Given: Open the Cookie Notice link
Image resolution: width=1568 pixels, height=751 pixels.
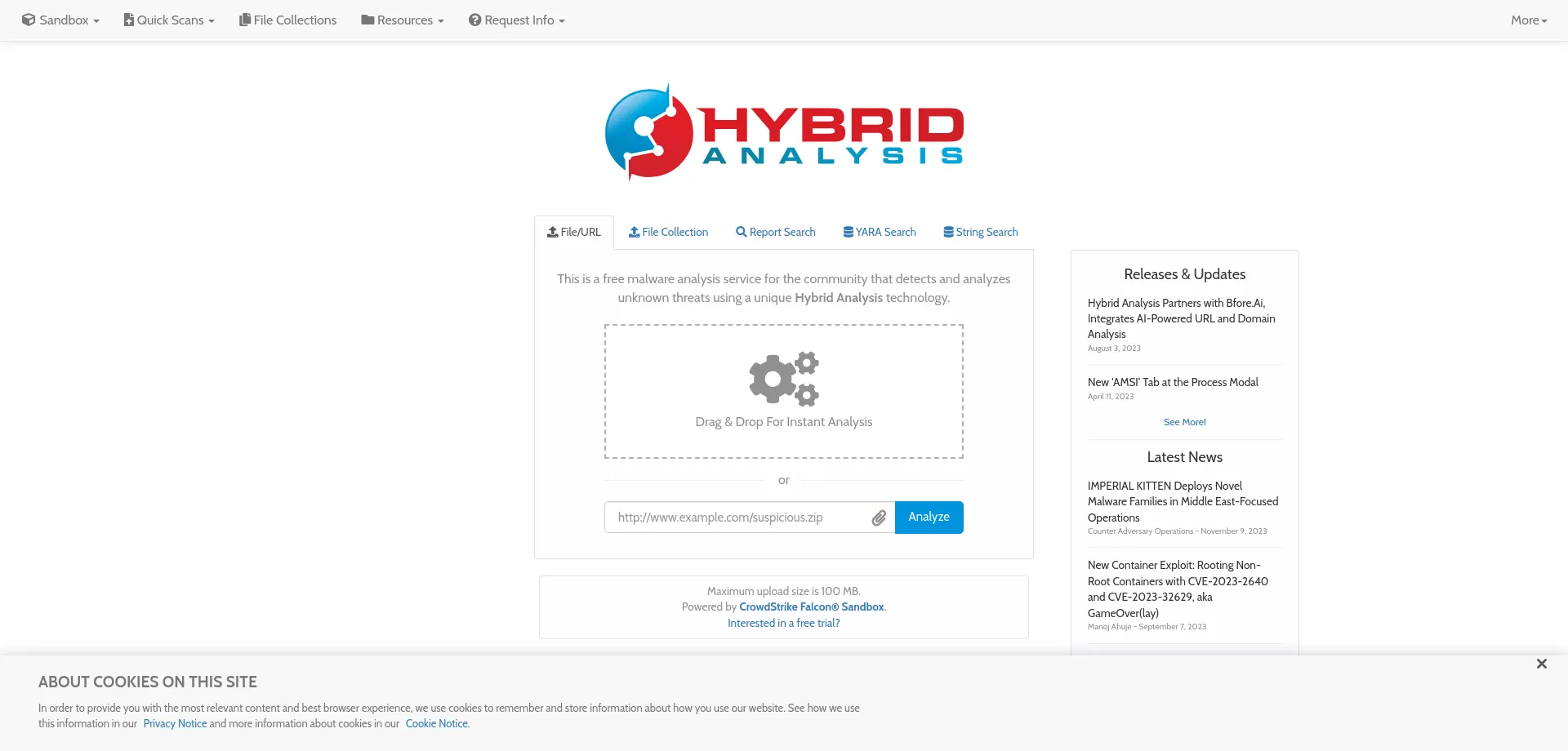Looking at the screenshot, I should [x=437, y=724].
